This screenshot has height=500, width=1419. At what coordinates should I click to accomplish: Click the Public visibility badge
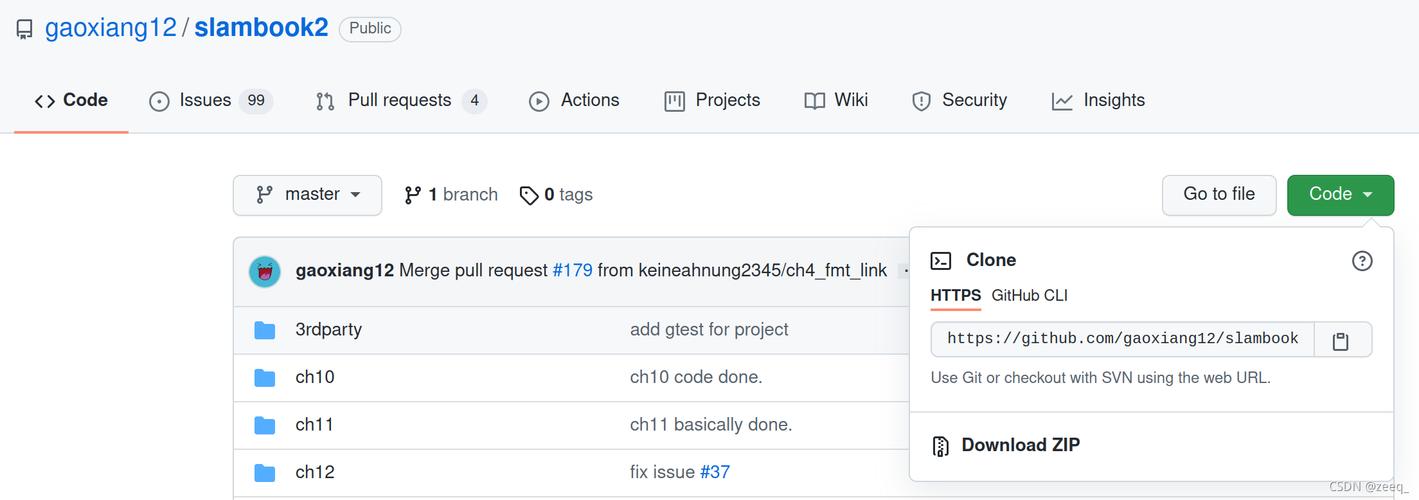click(370, 29)
